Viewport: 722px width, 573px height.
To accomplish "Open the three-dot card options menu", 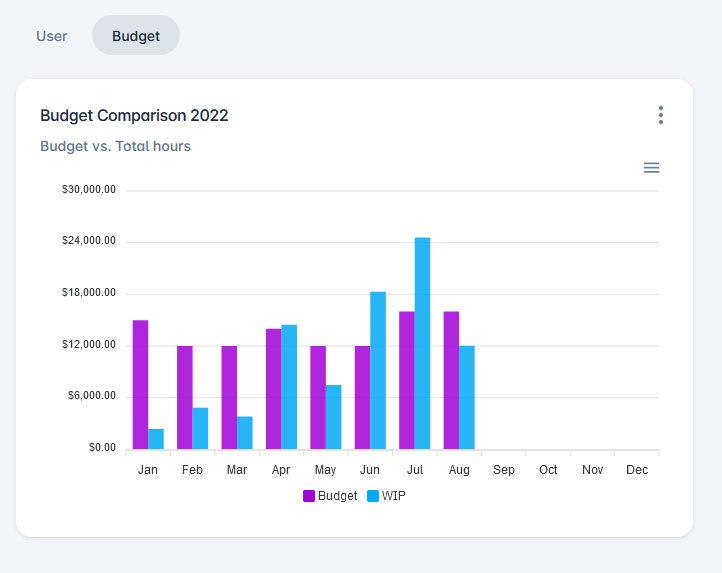I will coord(660,115).
